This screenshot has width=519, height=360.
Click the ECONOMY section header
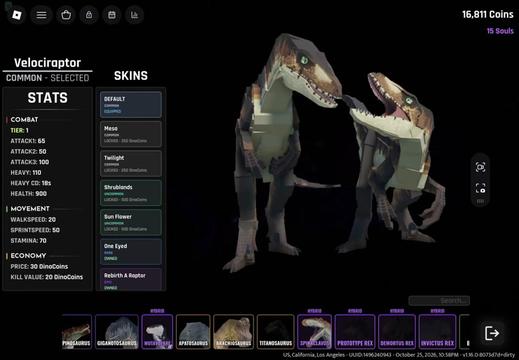(x=28, y=256)
